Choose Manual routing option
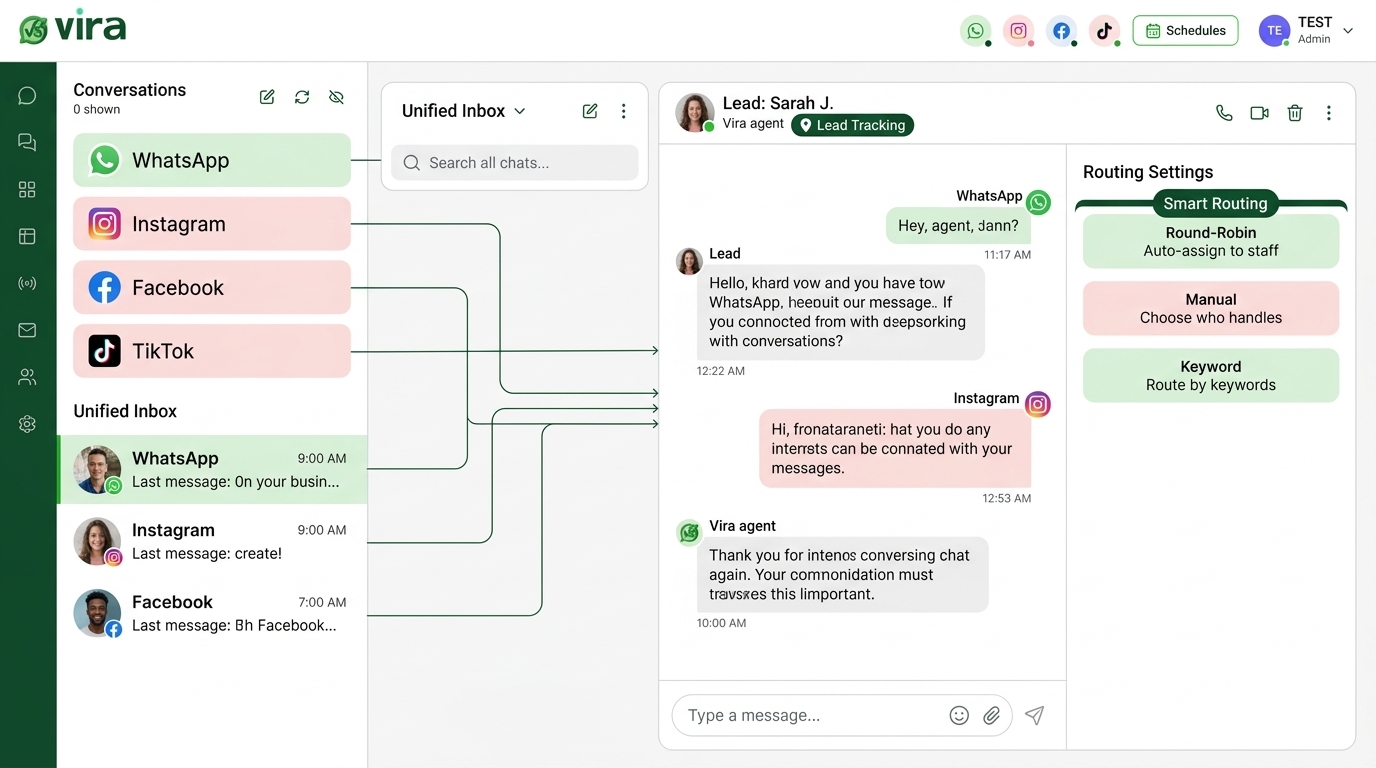Screen dimensions: 1376x768 [1211, 308]
